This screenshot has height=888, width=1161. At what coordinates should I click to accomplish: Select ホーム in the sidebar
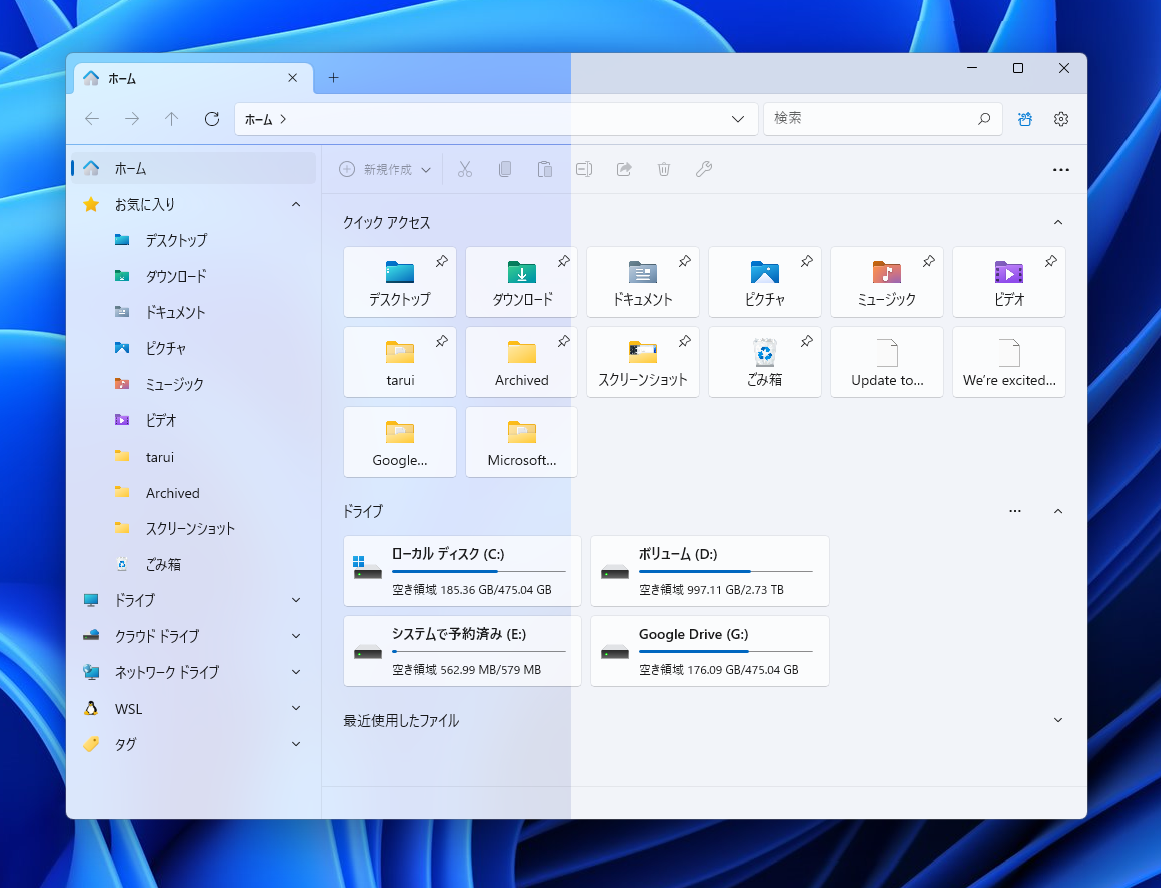click(194, 168)
